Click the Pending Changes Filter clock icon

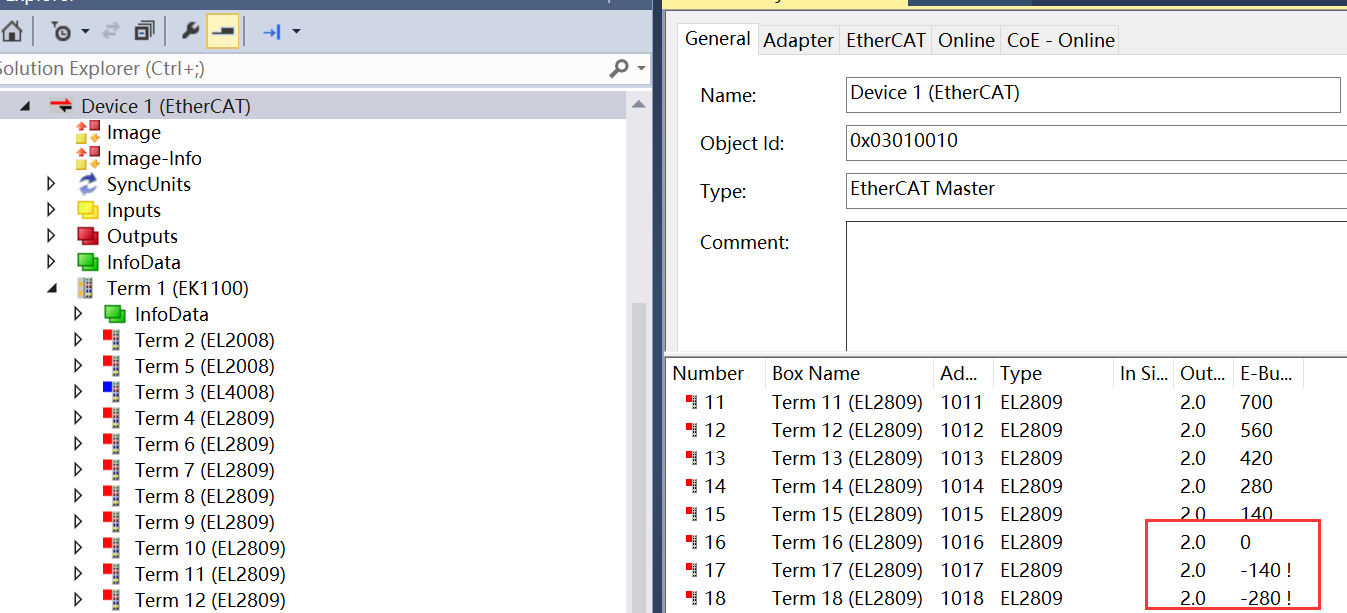pos(62,32)
